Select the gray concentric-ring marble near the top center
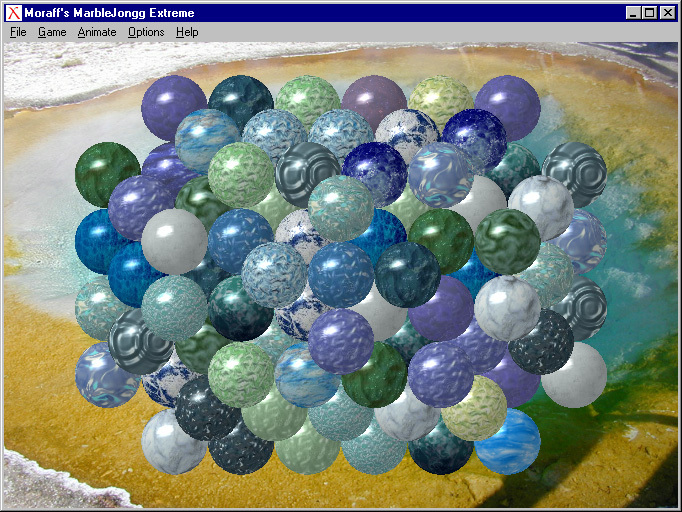Image resolution: width=682 pixels, height=512 pixels. point(308,174)
